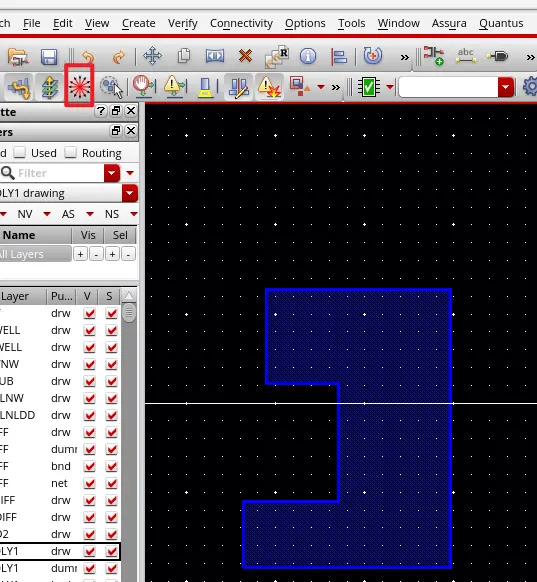The height and width of the screenshot is (582, 537).
Task: Click the AS button
Action: click(68, 214)
